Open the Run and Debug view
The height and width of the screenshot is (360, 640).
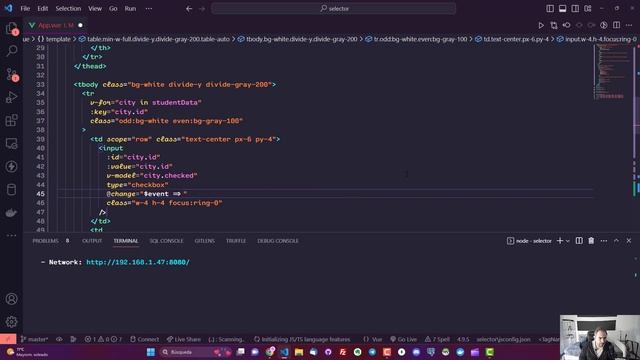coord(11,97)
